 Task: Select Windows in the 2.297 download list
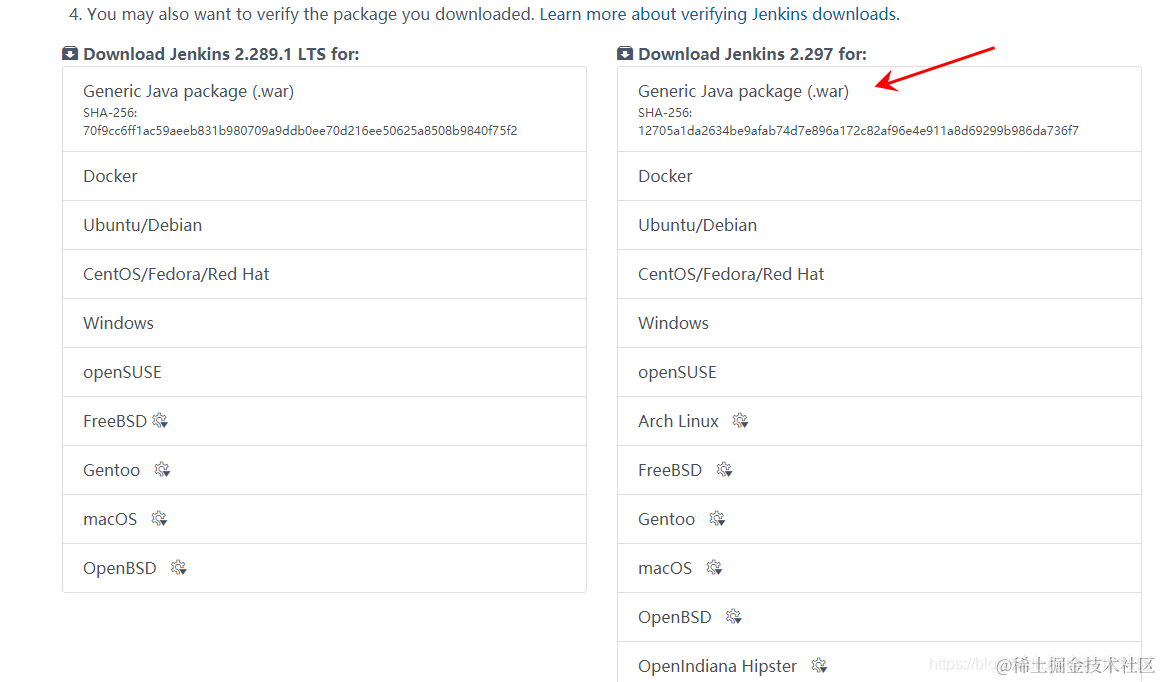coord(879,323)
